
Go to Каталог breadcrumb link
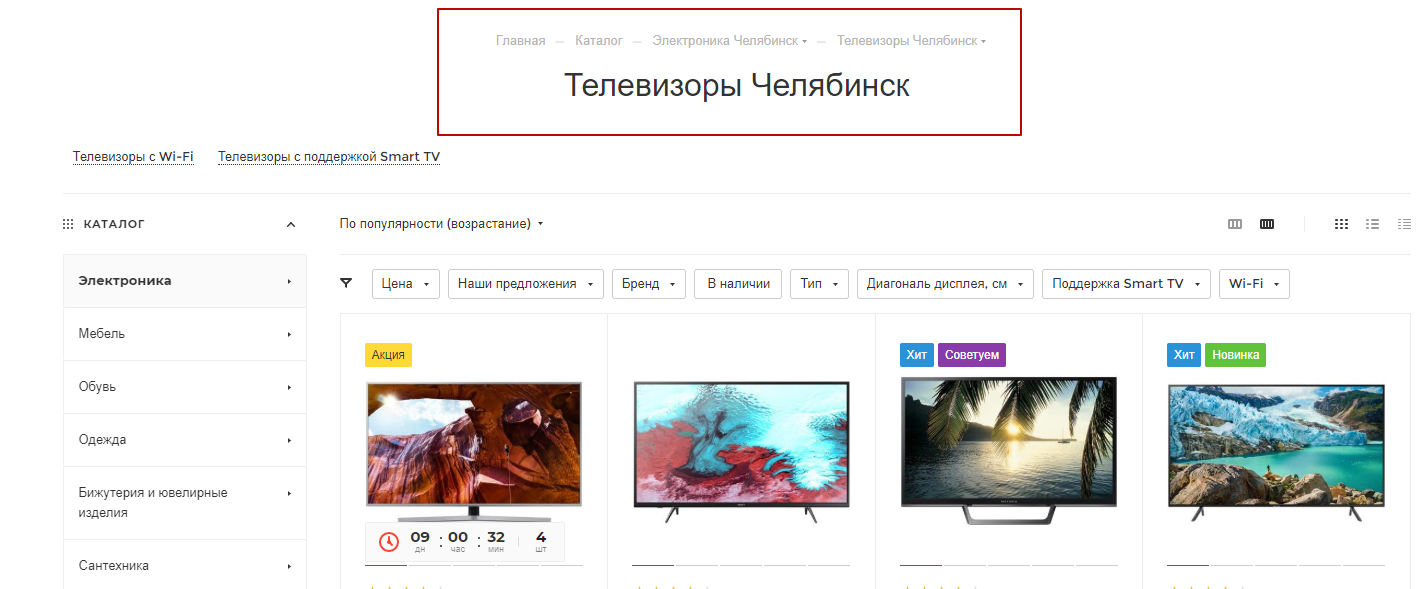coord(599,41)
